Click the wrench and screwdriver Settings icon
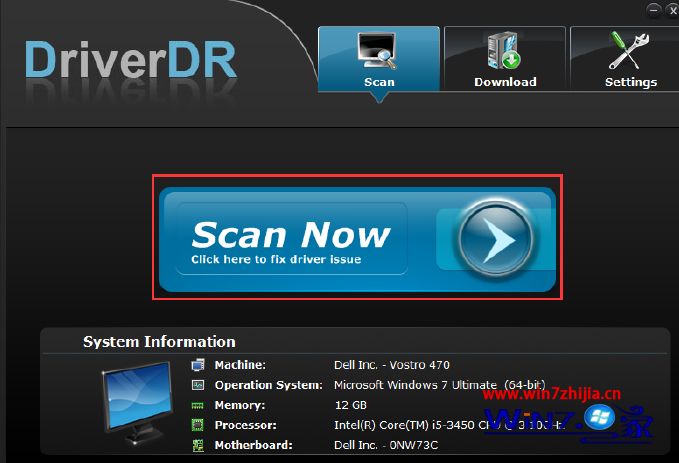The image size is (679, 463). [629, 50]
